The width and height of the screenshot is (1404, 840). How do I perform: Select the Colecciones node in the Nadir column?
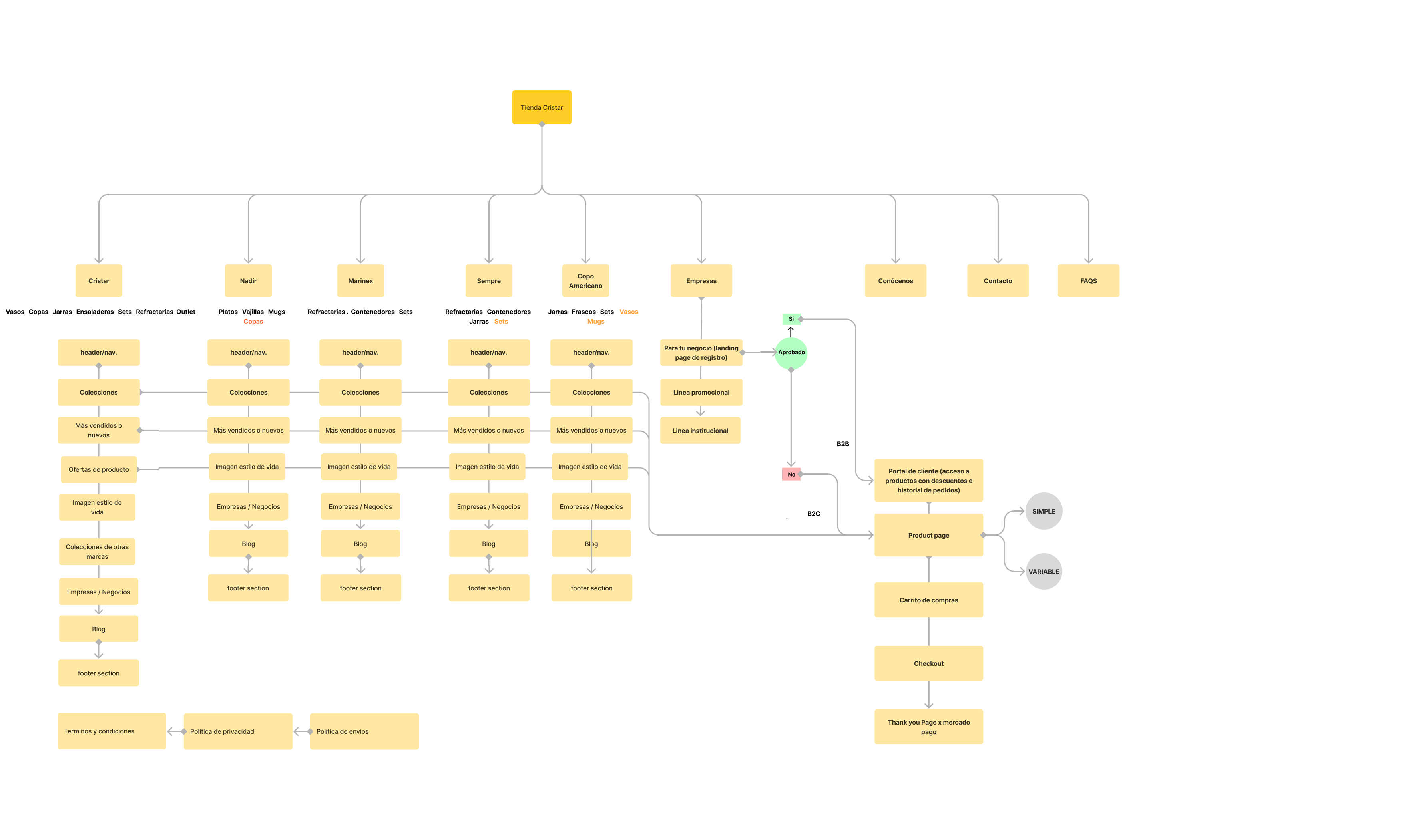pos(248,392)
